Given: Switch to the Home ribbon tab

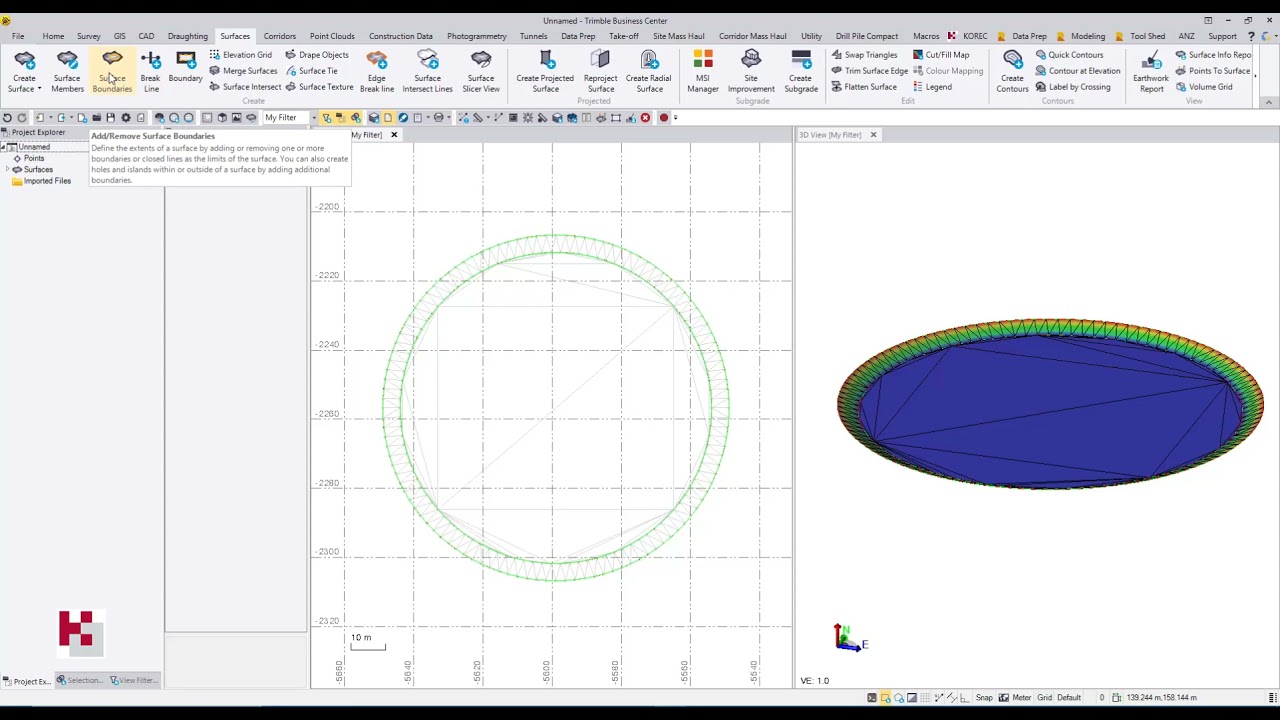Looking at the screenshot, I should 53,36.
